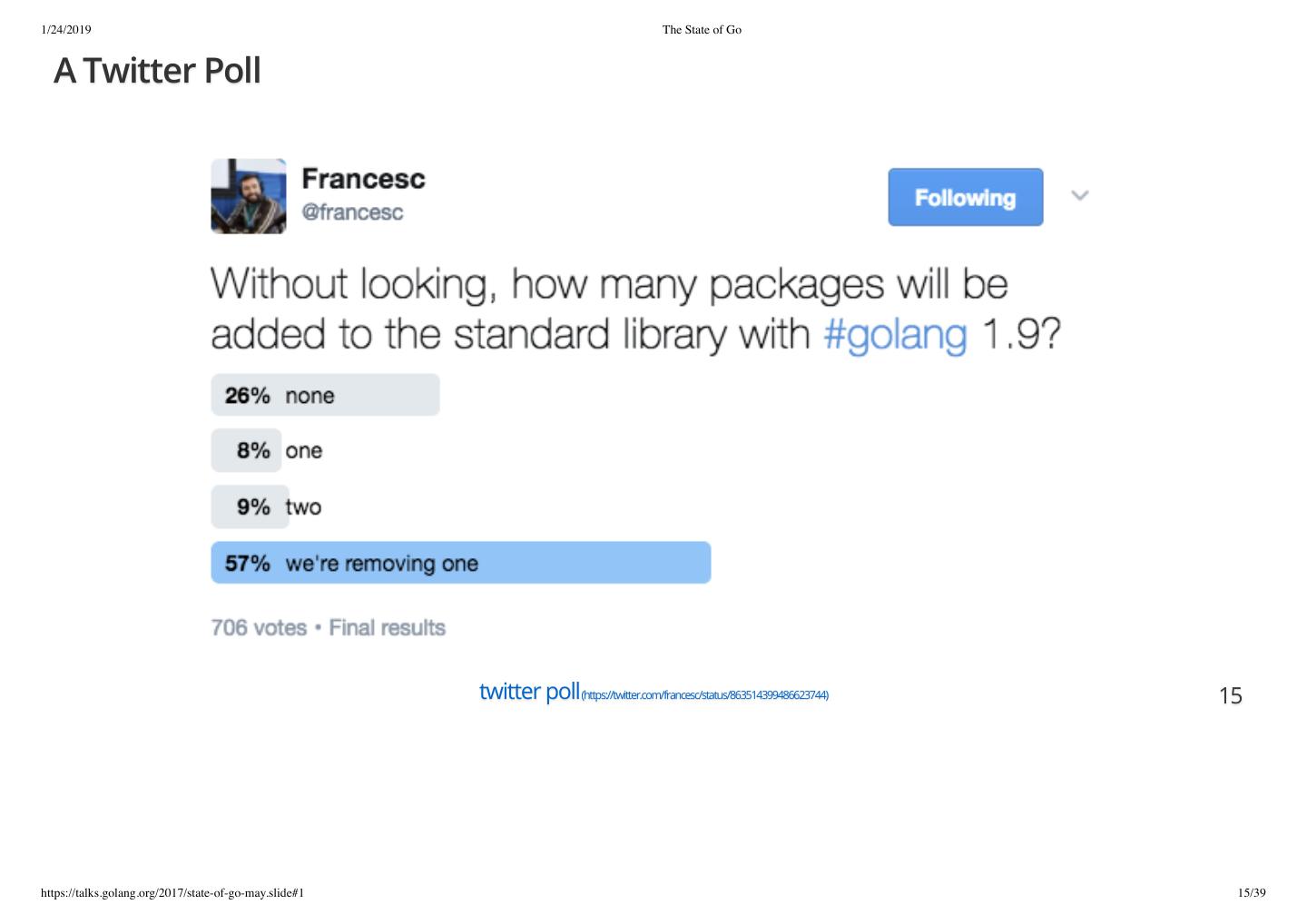Open the chevron menu beside Following

tap(1079, 196)
